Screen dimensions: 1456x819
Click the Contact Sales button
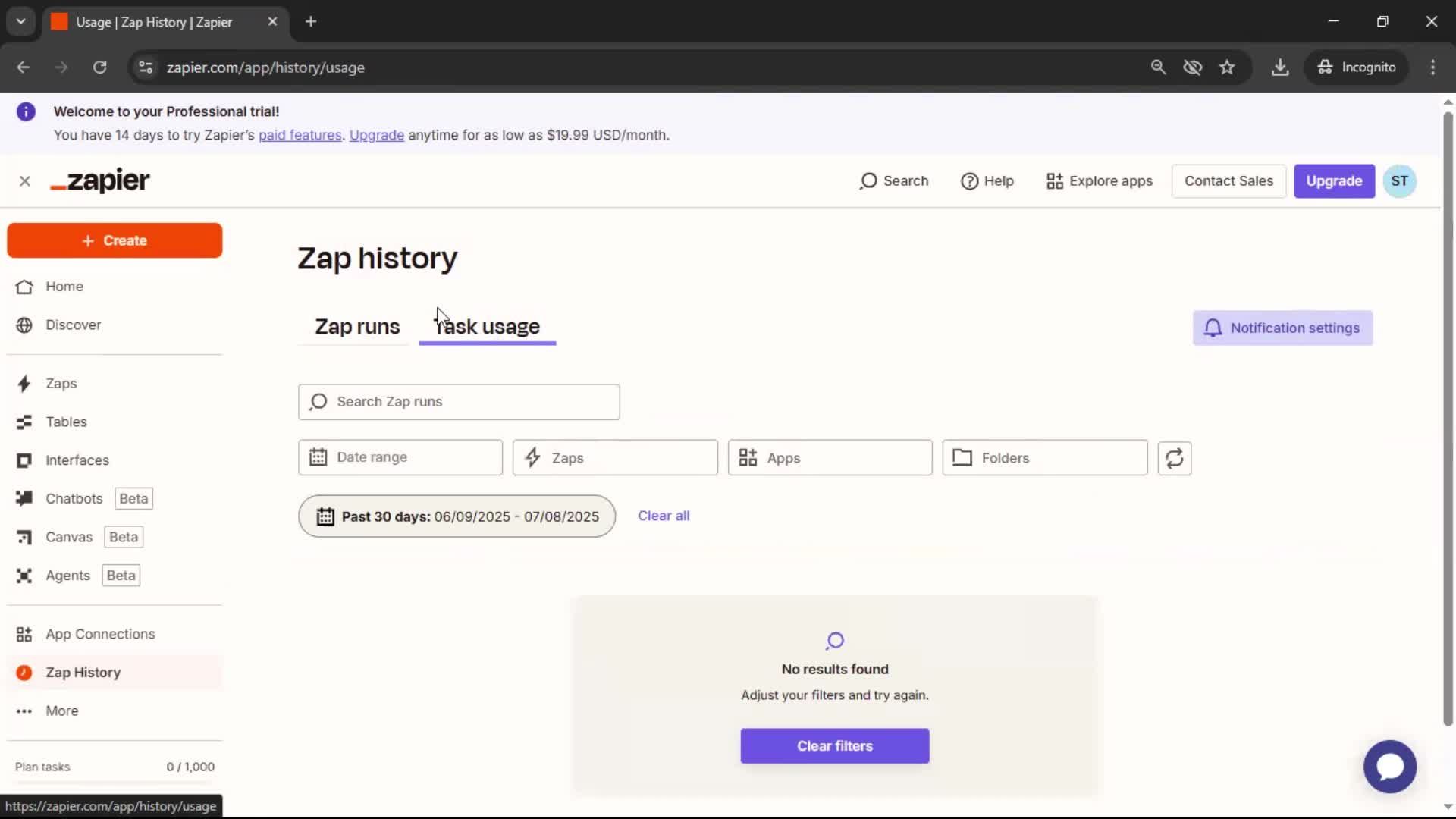[x=1228, y=181]
